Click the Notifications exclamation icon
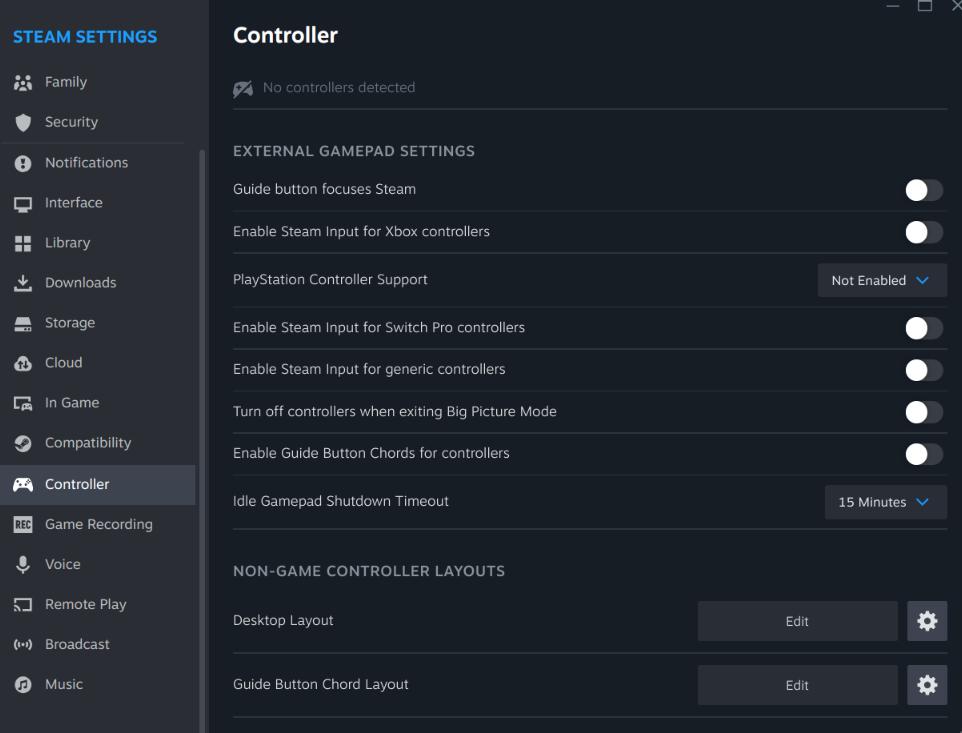Viewport: 962px width, 733px height. [x=23, y=163]
